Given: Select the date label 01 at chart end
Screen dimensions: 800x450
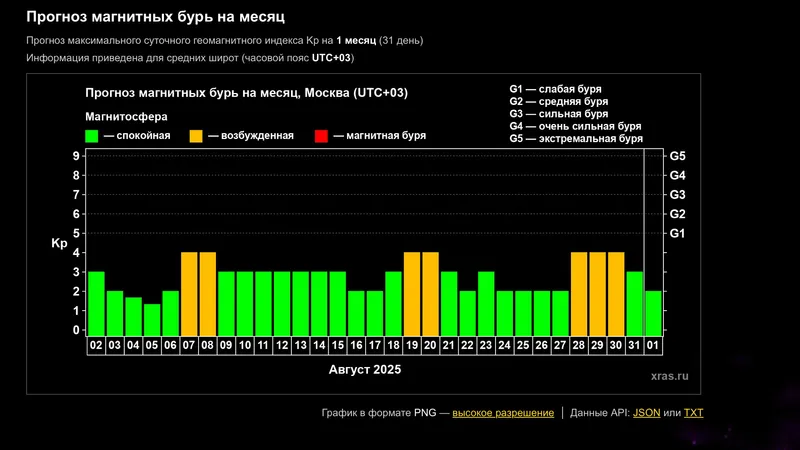Looking at the screenshot, I should tap(653, 345).
